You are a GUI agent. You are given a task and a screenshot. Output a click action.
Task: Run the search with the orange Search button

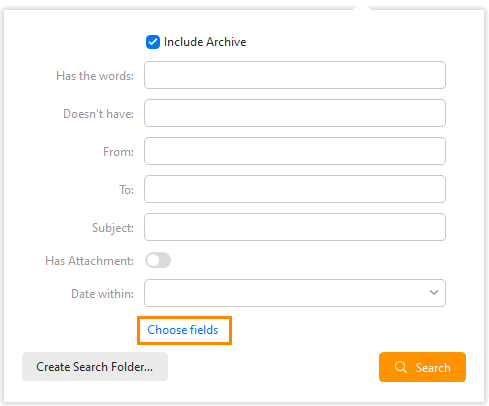(422, 367)
